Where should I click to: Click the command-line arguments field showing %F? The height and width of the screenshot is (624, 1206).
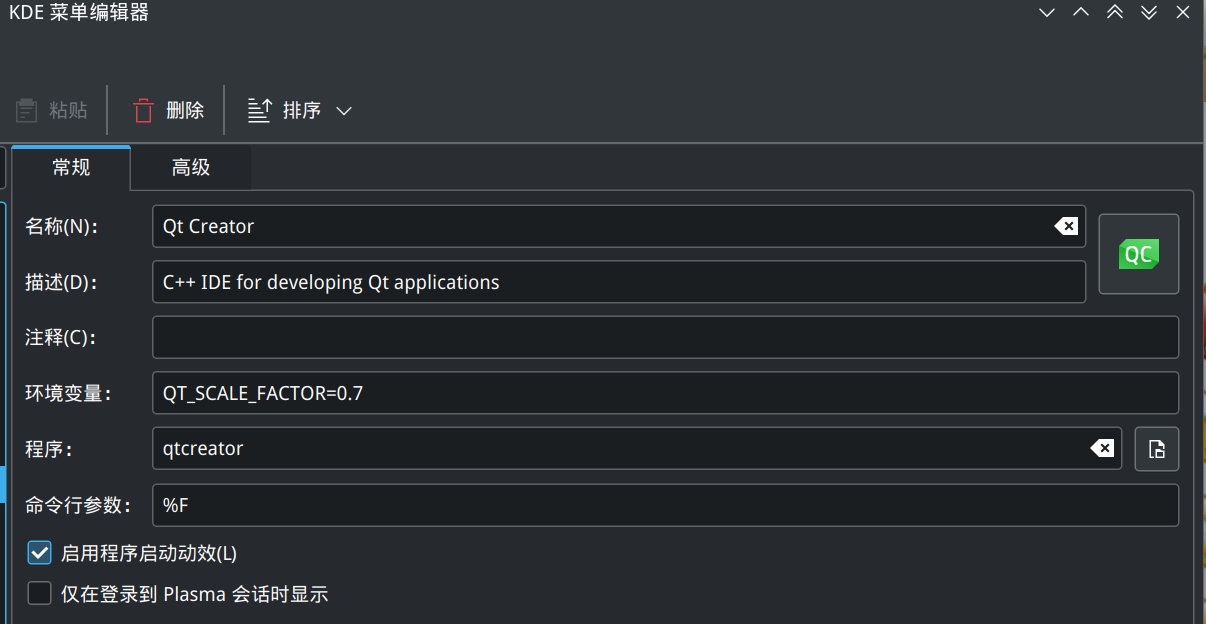(665, 505)
